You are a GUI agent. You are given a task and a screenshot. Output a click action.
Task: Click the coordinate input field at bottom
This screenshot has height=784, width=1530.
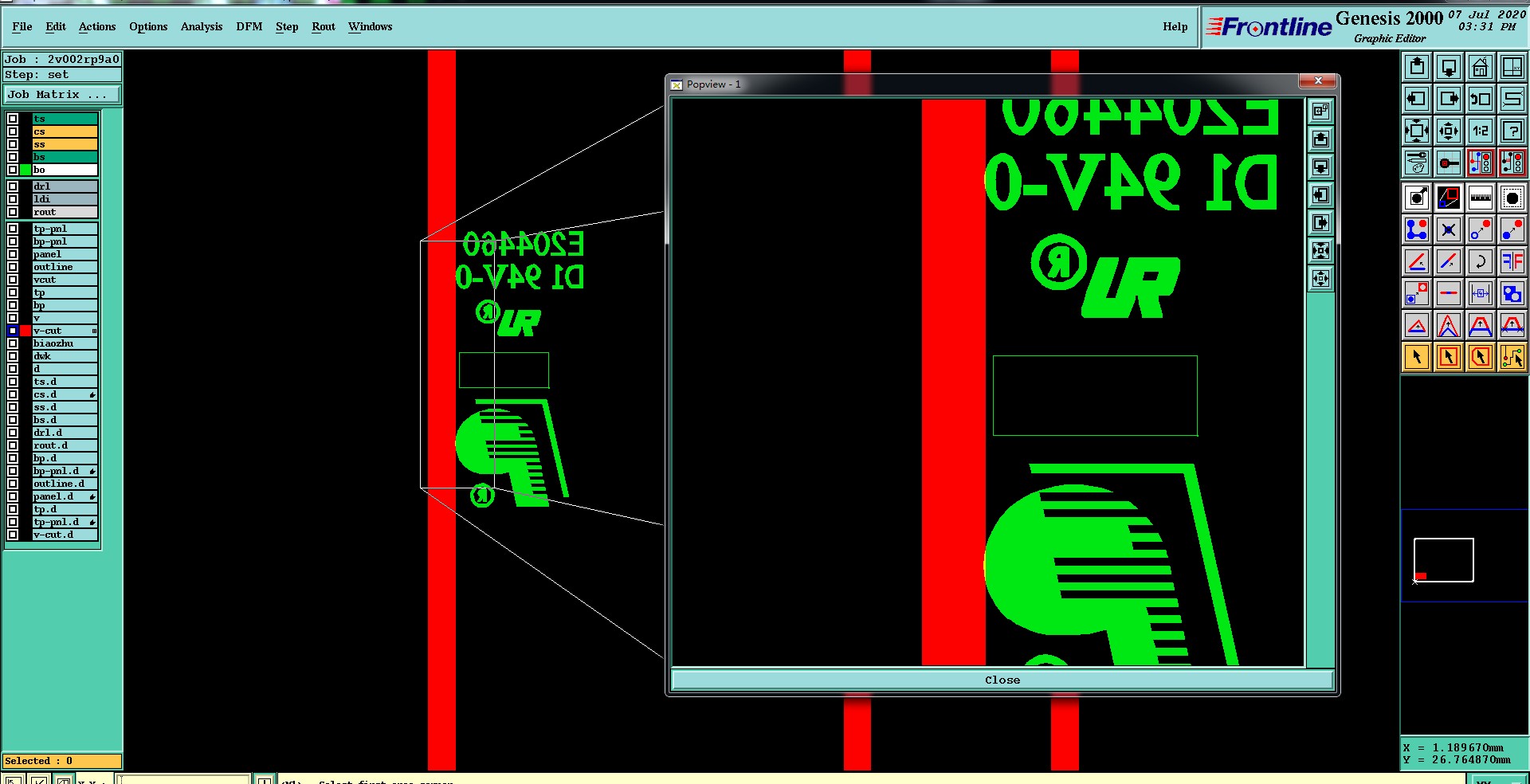click(183, 779)
